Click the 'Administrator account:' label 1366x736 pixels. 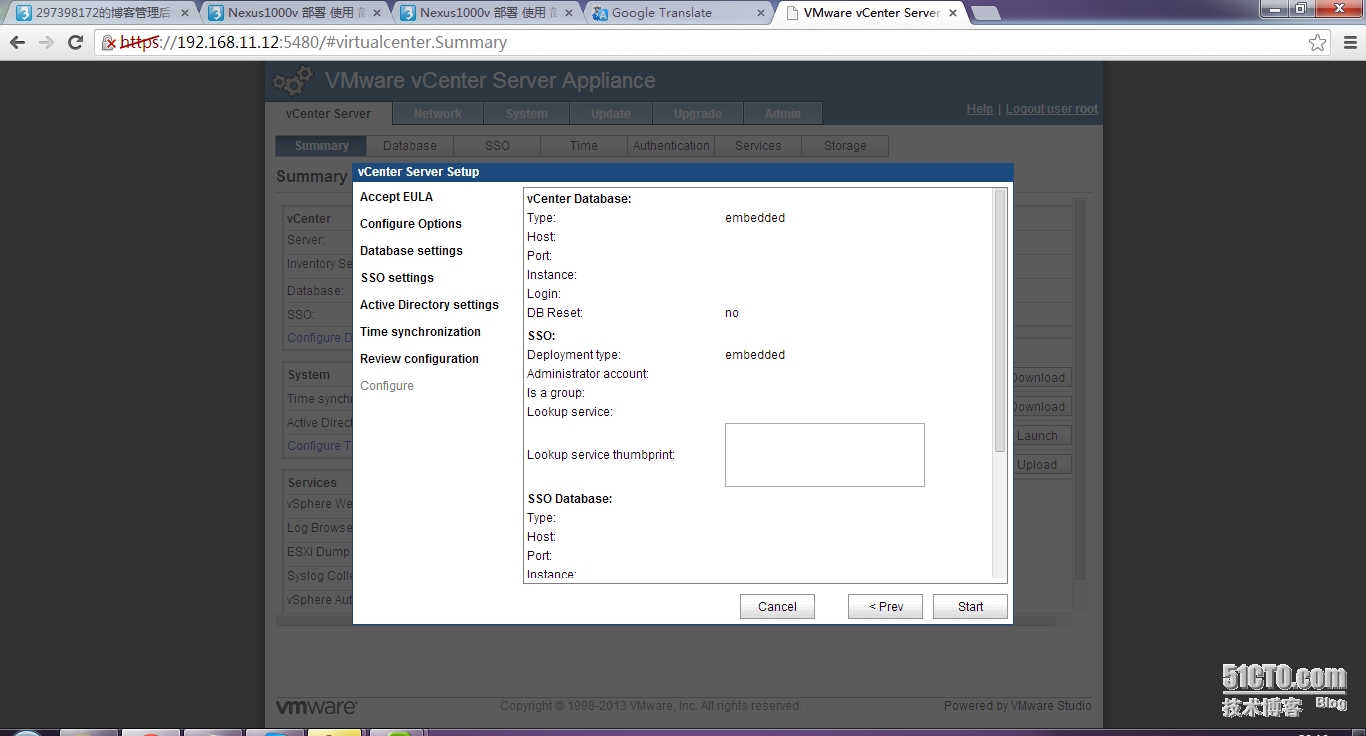588,374
